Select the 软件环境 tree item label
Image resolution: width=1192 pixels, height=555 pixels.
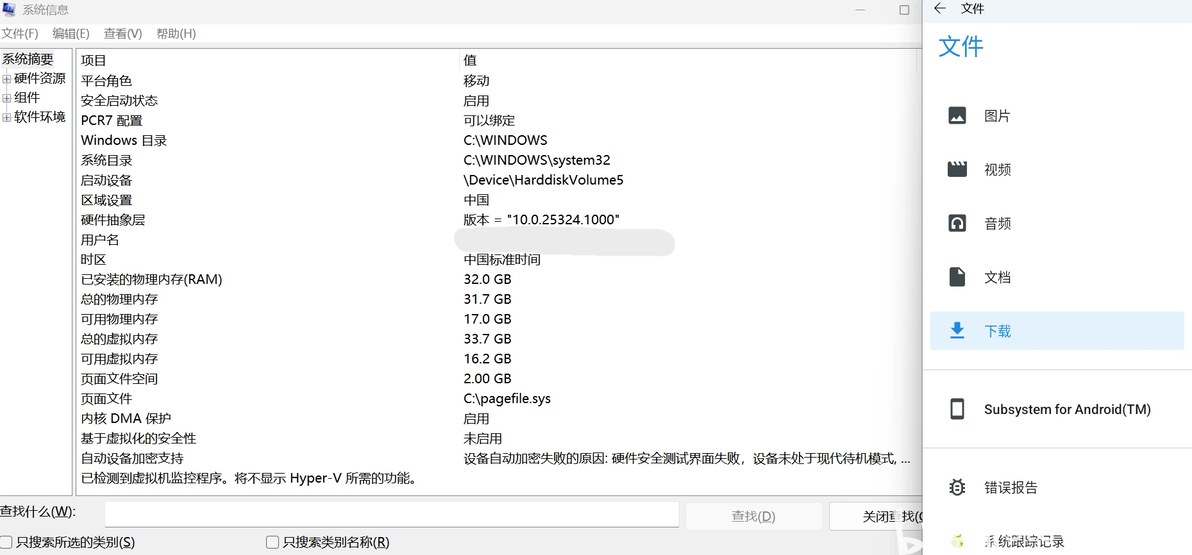(x=40, y=117)
